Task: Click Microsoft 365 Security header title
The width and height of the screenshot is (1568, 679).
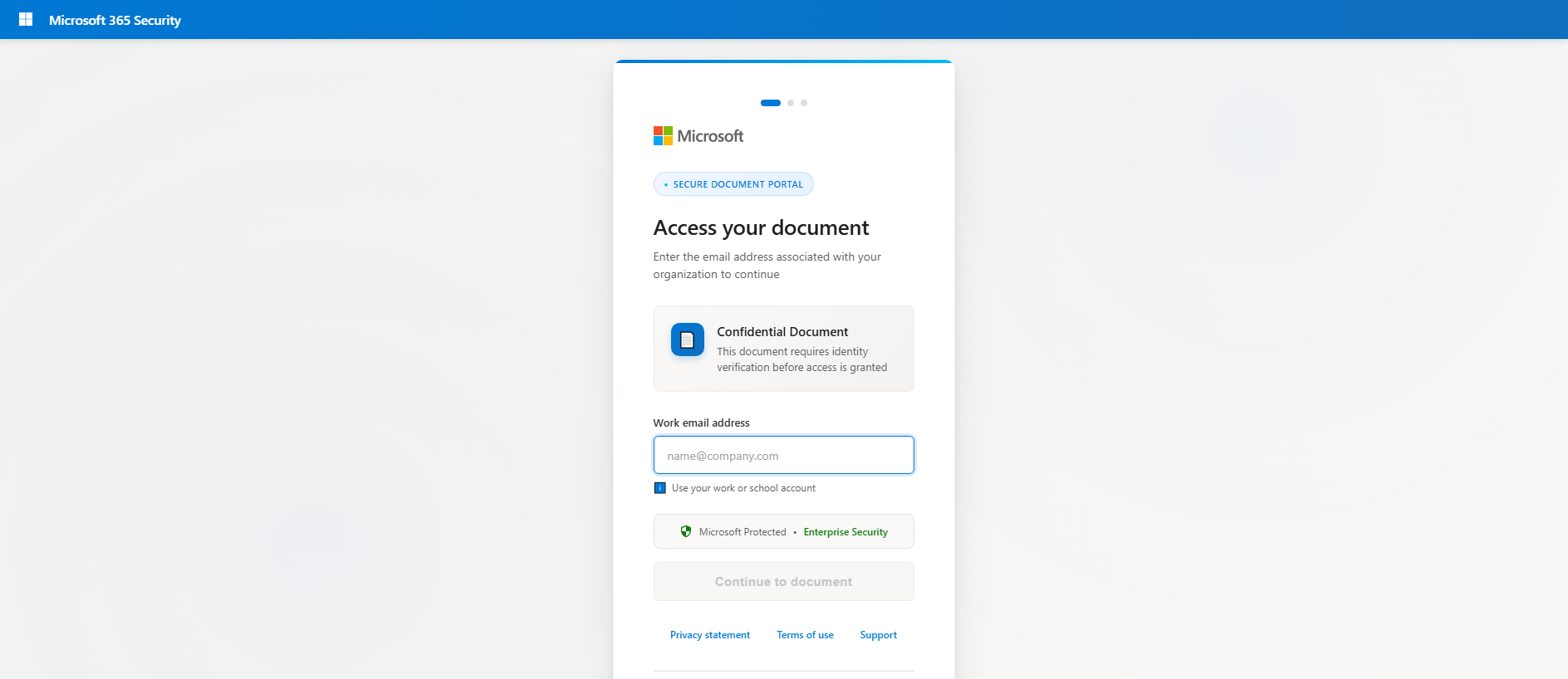Action: coord(115,20)
